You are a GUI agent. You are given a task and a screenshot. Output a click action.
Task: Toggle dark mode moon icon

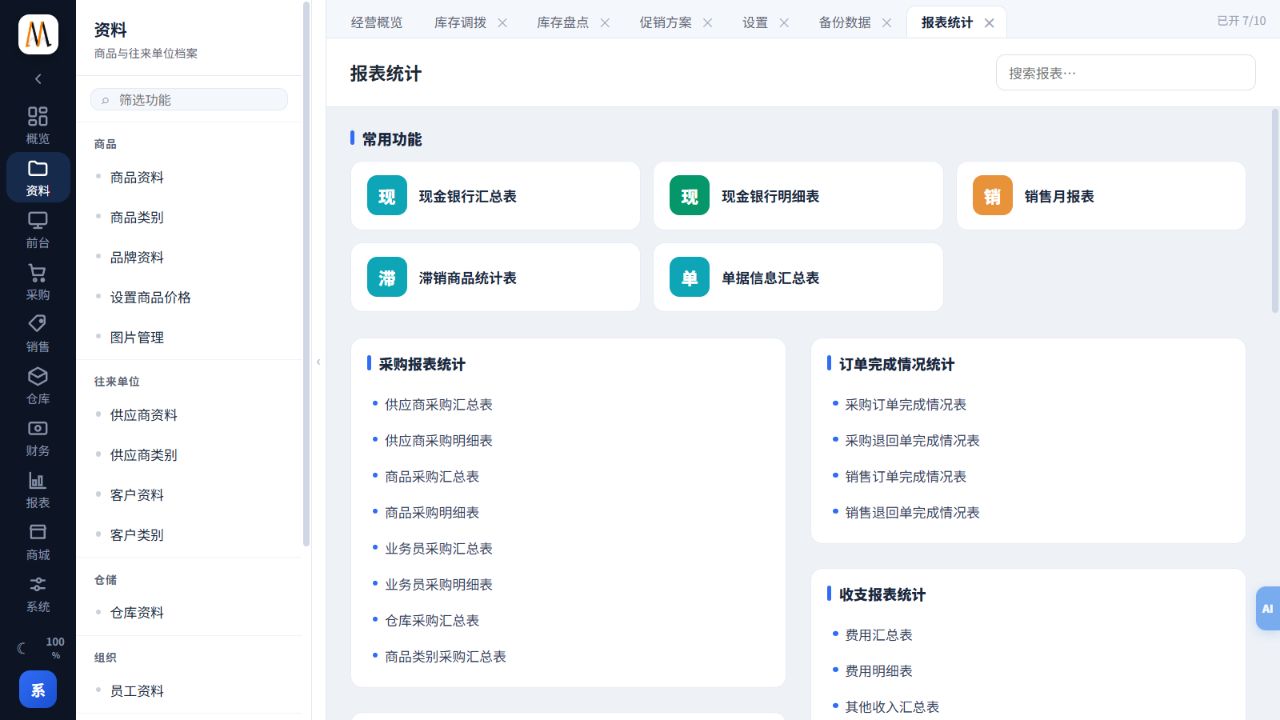point(22,648)
